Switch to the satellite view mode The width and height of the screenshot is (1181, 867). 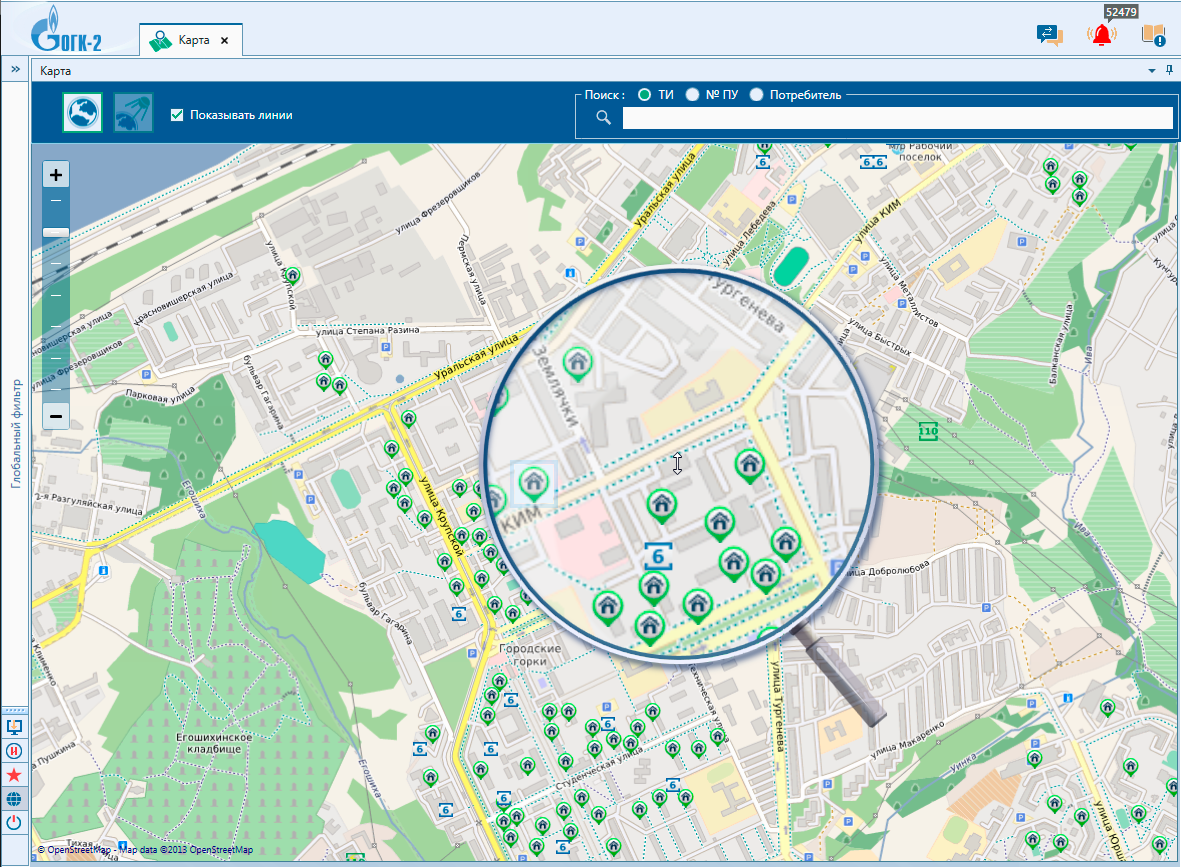[133, 113]
